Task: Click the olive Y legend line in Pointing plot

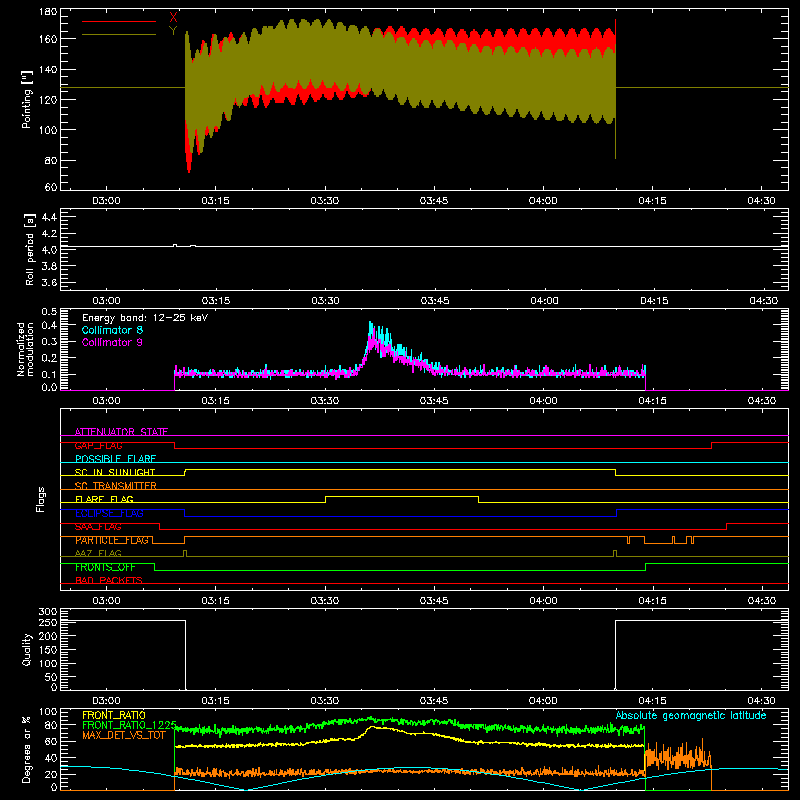Action: click(119, 35)
